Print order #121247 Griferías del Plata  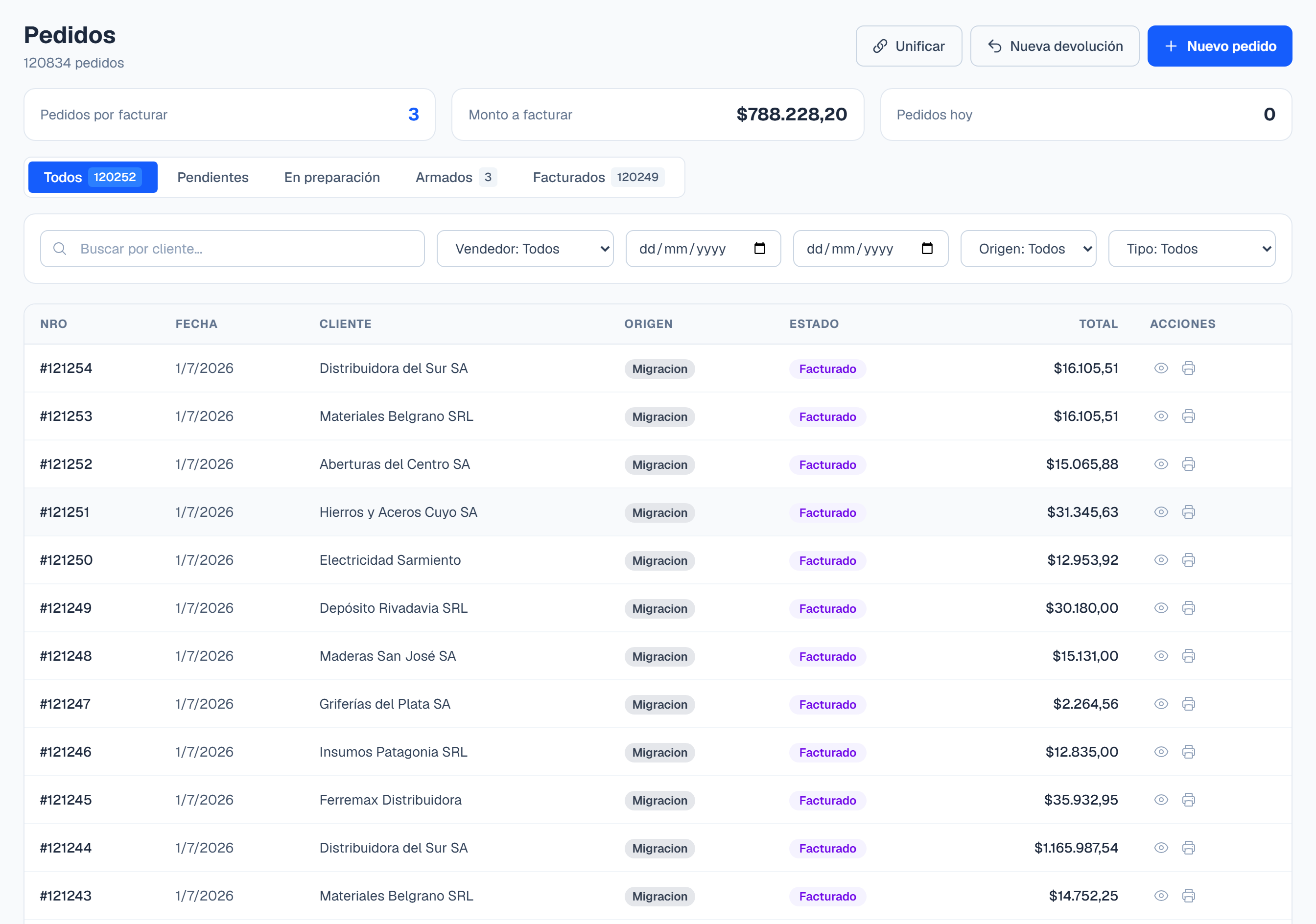coord(1188,704)
